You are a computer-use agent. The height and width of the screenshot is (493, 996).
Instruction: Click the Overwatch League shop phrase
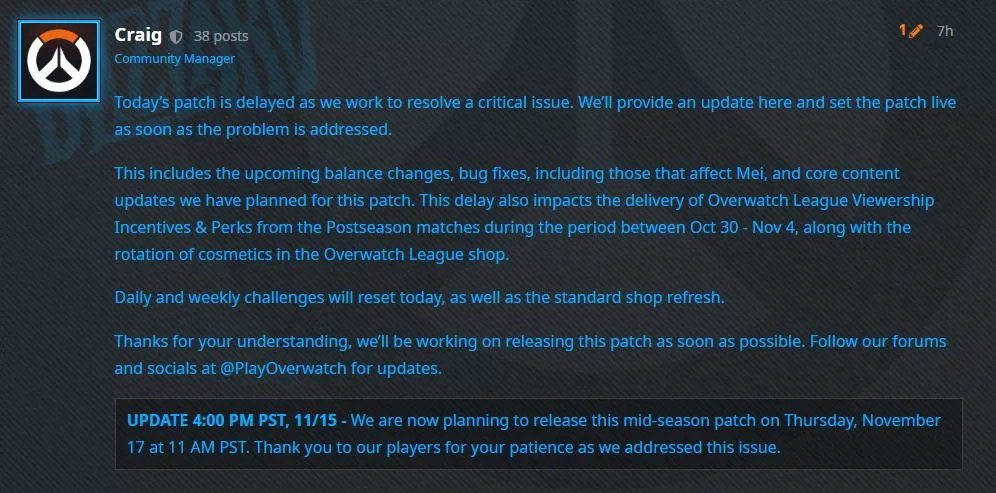point(416,255)
